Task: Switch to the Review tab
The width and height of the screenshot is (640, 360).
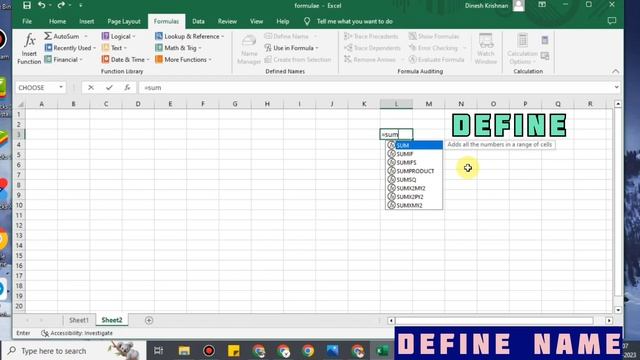Action: tap(227, 21)
